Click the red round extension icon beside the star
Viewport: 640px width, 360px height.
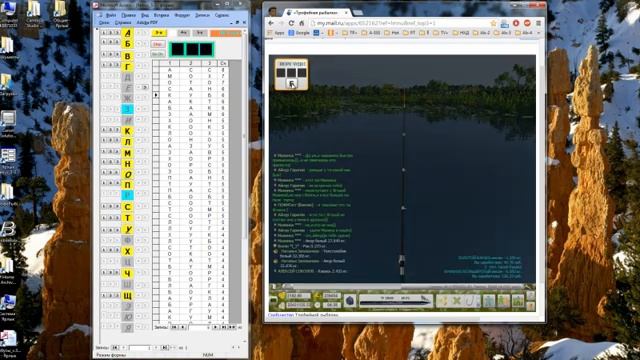coord(516,23)
